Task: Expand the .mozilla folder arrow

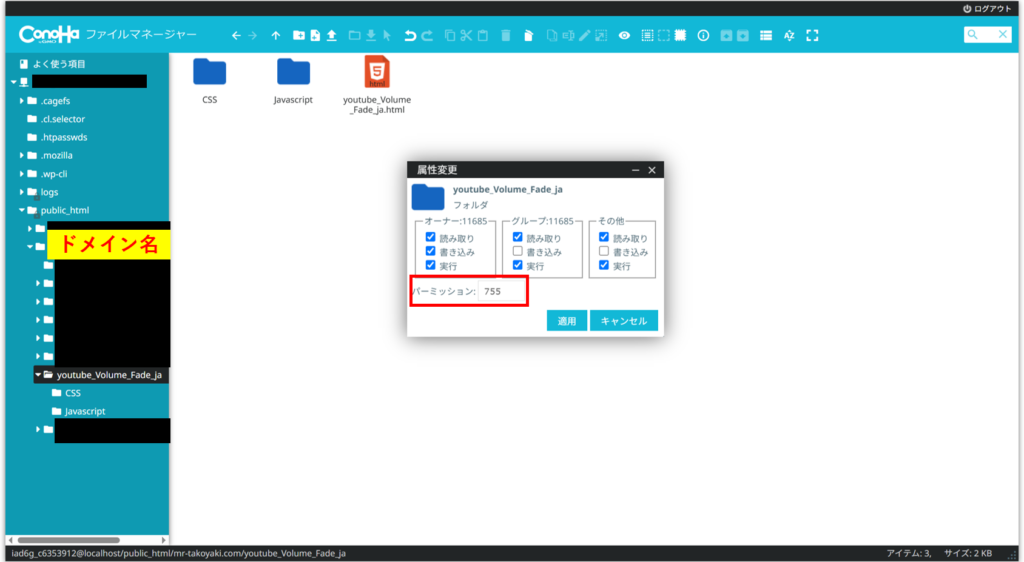Action: [x=22, y=155]
